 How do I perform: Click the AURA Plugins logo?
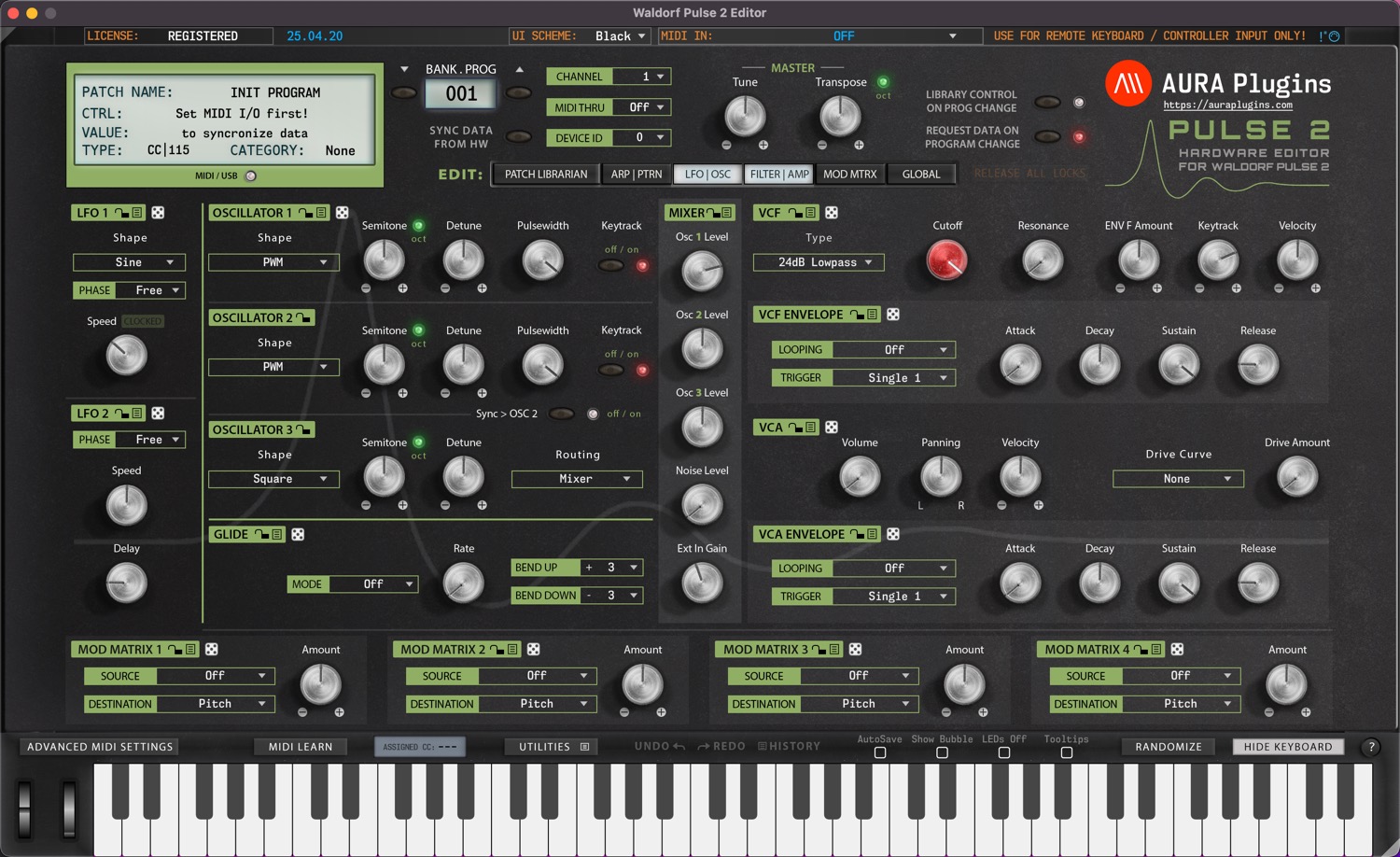point(1127,84)
